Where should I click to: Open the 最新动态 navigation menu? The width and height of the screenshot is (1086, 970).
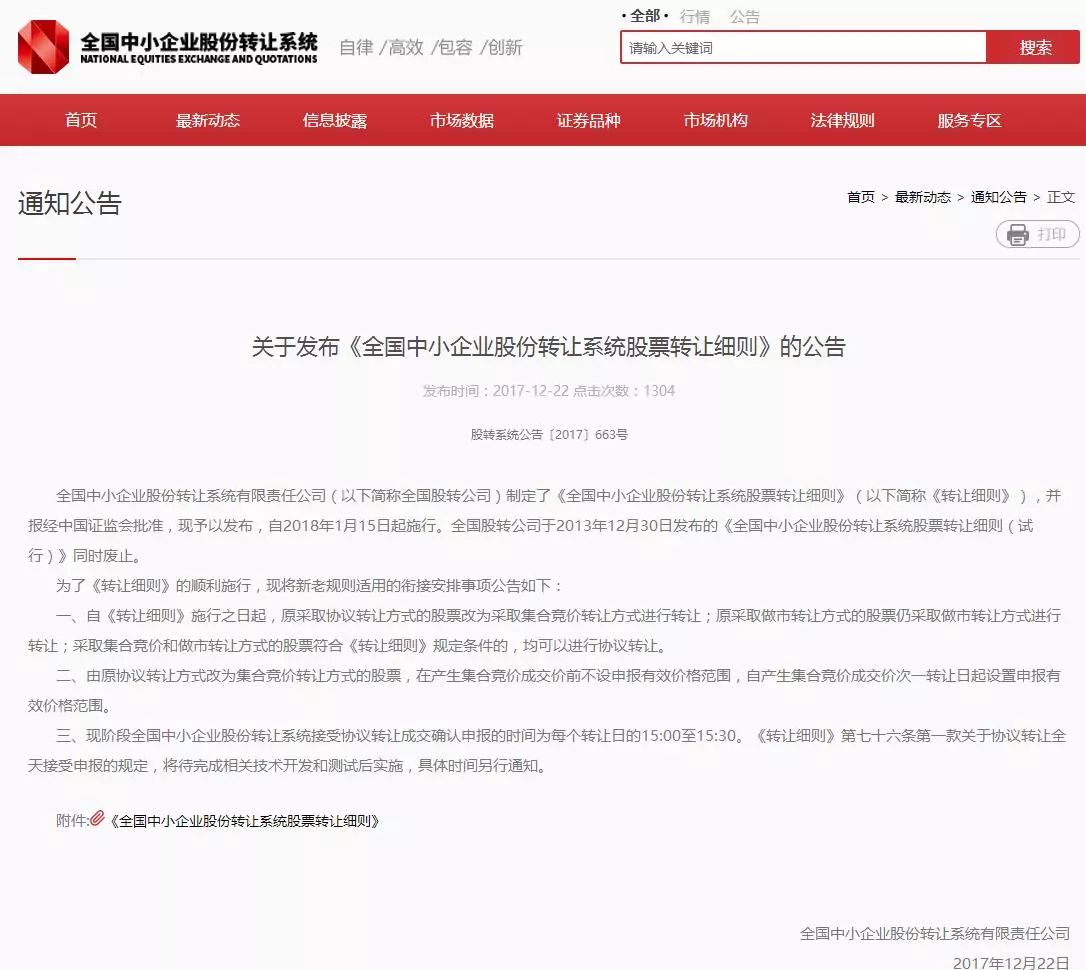(208, 120)
